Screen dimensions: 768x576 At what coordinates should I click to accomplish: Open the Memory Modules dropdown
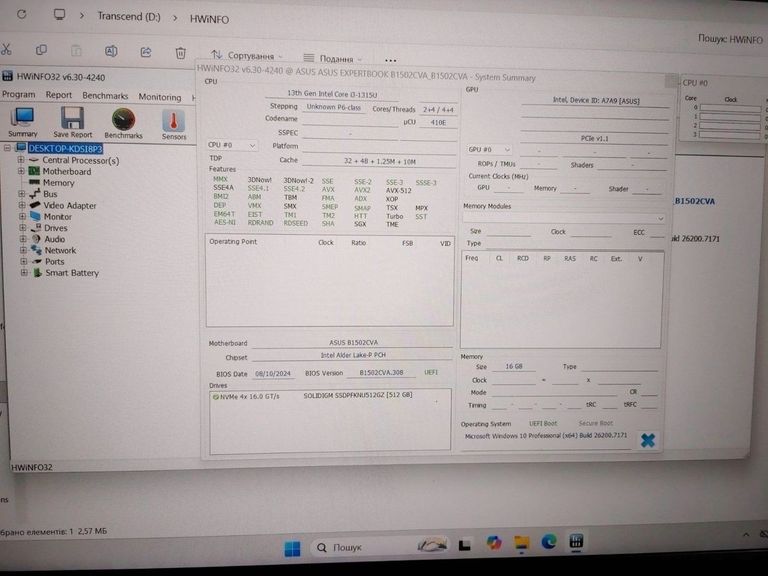click(x=563, y=217)
